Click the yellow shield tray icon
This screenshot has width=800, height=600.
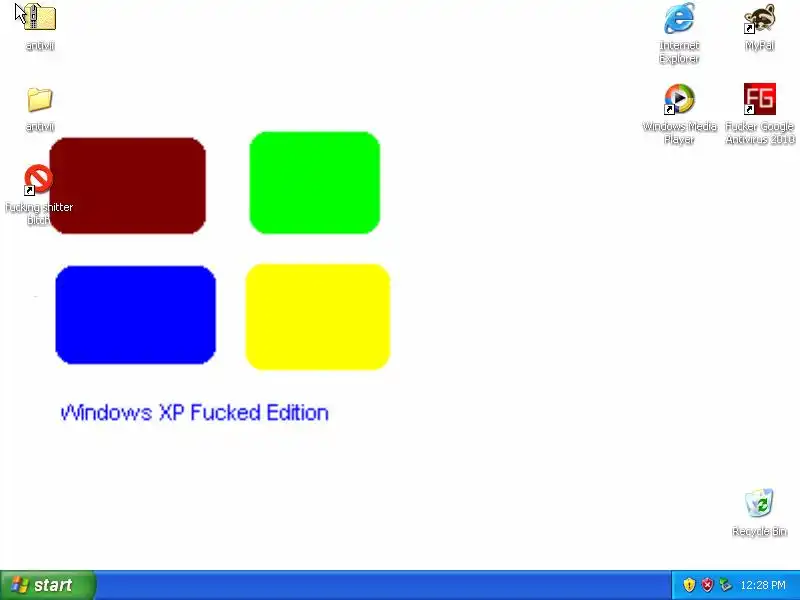pyautogui.click(x=689, y=585)
